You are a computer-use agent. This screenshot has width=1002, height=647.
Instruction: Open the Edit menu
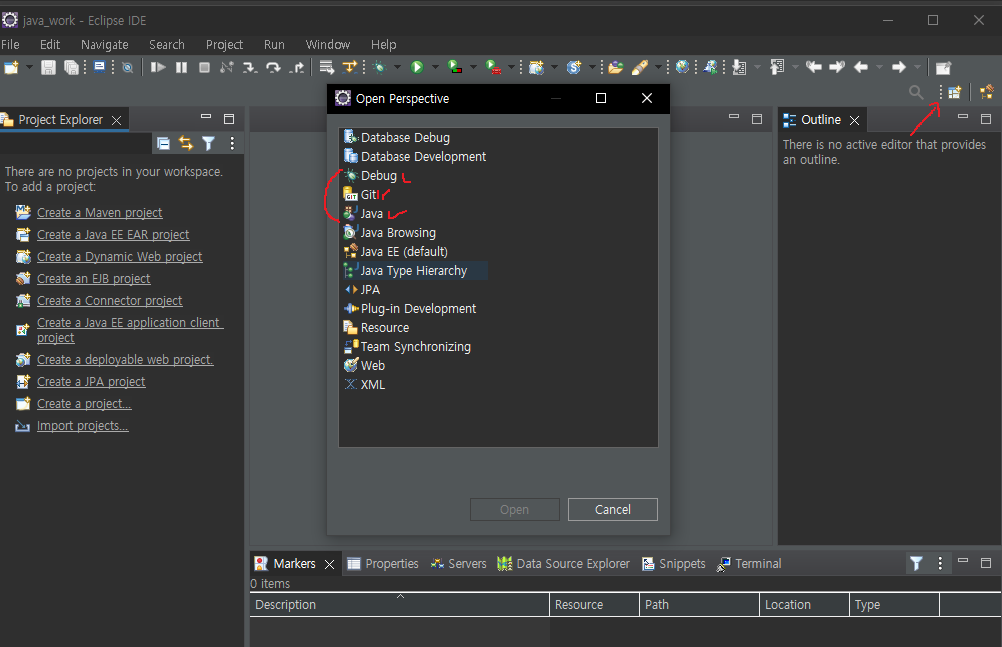coord(50,45)
